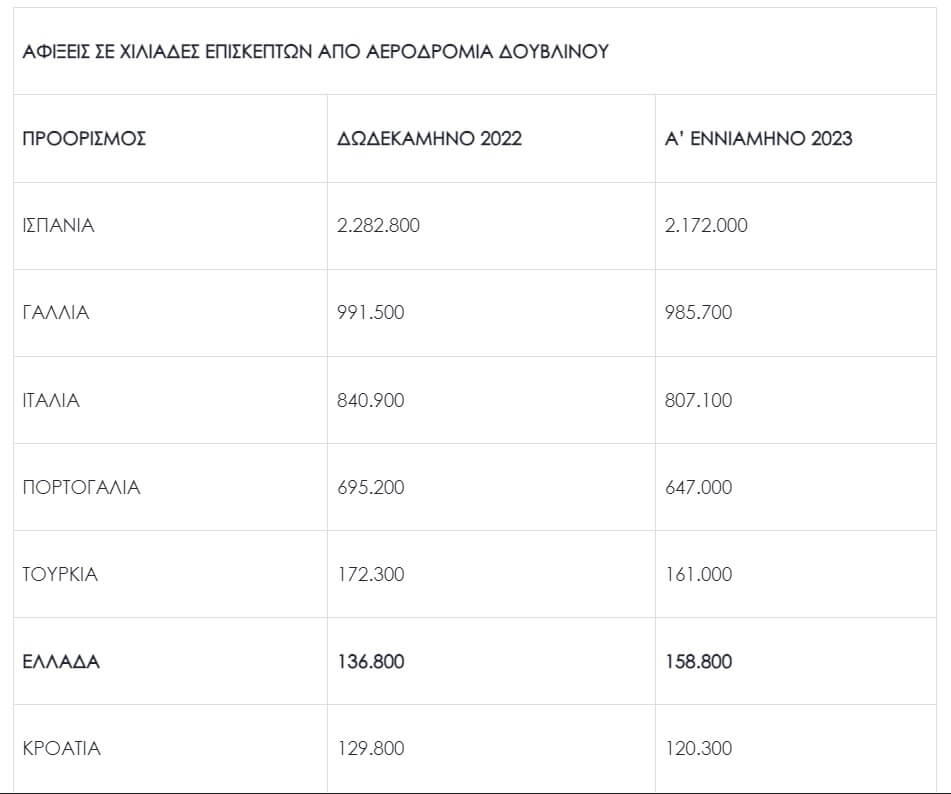Select the ΙΤΑΛΙΑ row label
The height and width of the screenshot is (794, 951).
pyautogui.click(x=51, y=401)
